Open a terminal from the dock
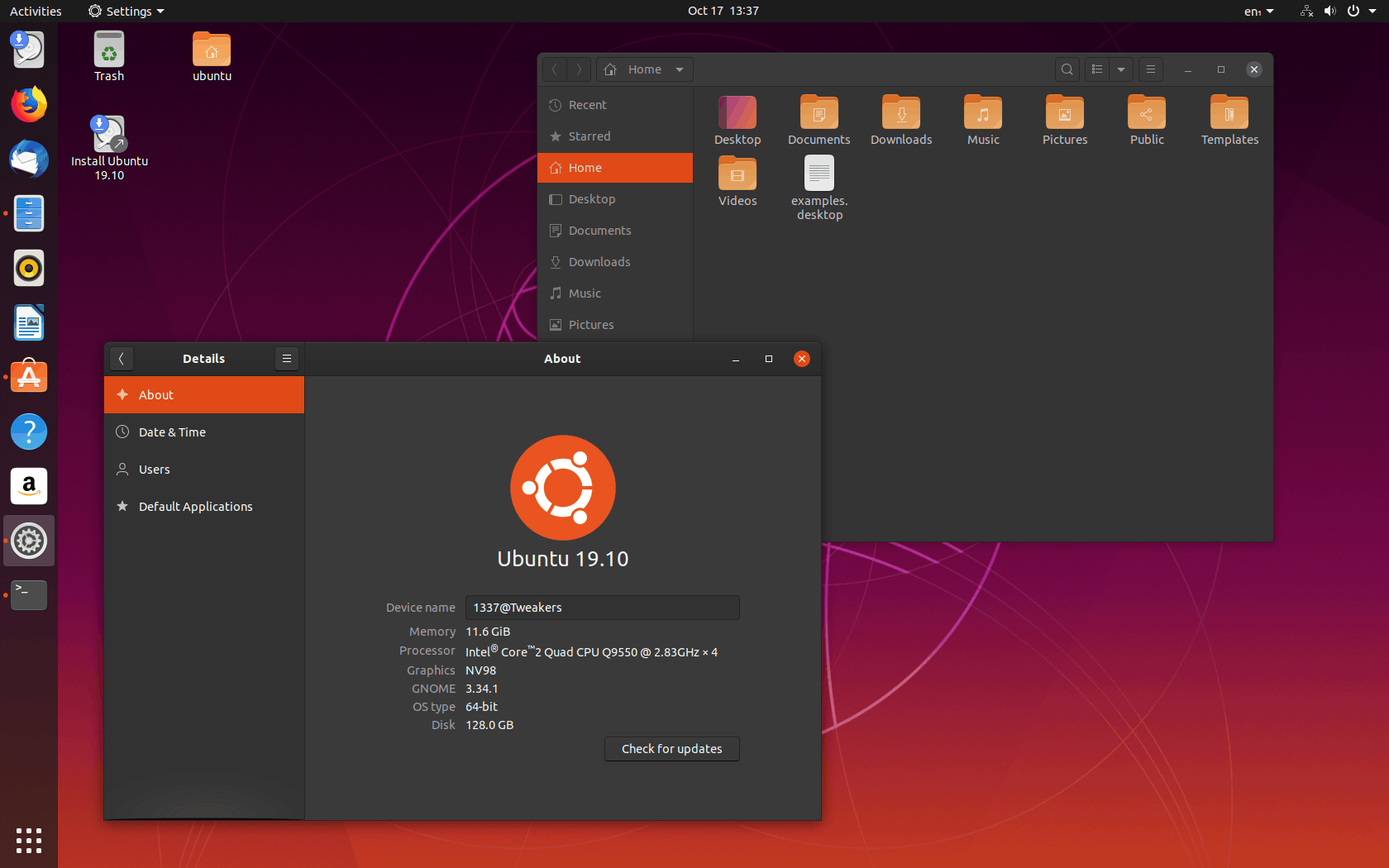 [28, 594]
